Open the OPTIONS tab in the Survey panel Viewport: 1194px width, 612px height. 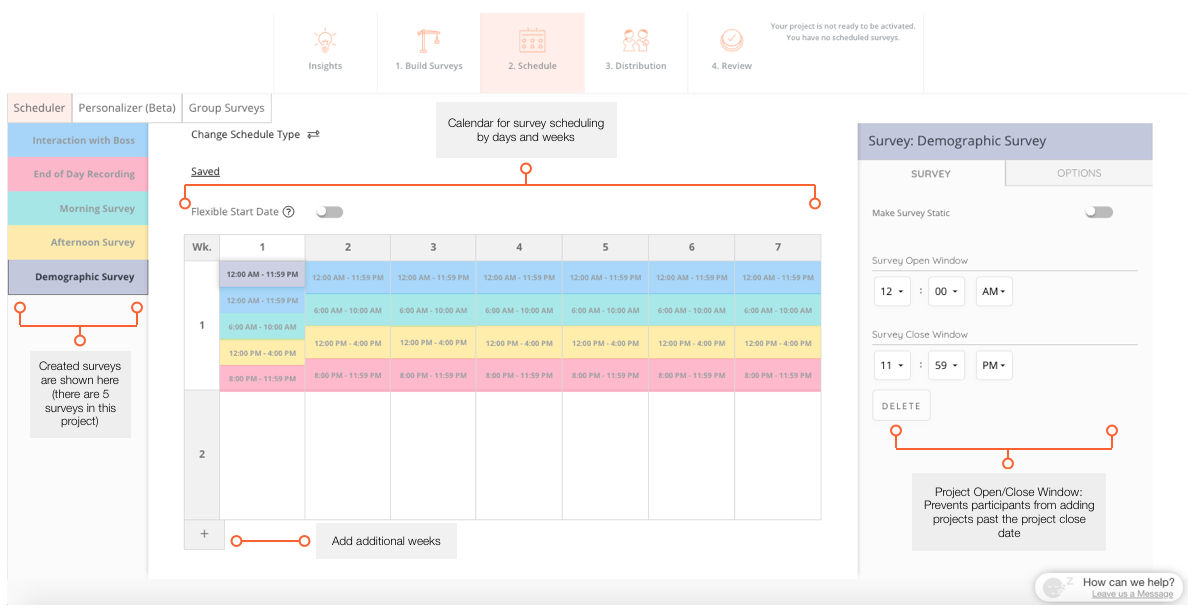pyautogui.click(x=1078, y=173)
